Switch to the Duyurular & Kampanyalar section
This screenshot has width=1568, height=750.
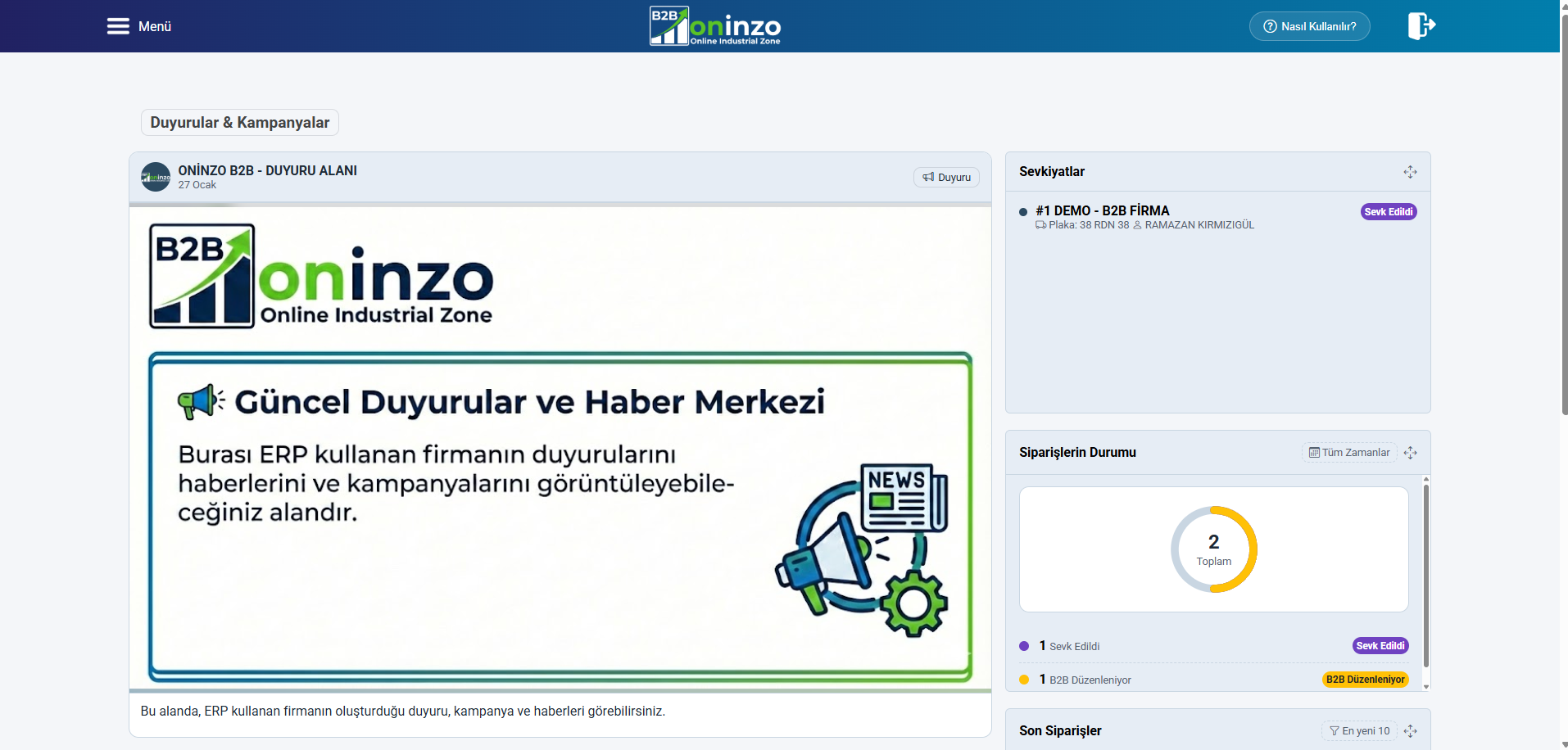click(239, 122)
